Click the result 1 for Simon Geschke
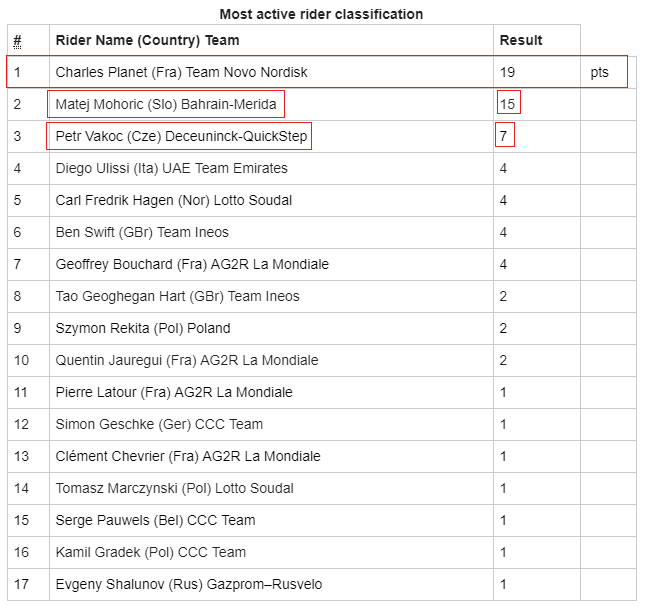645x606 pixels. [x=503, y=424]
